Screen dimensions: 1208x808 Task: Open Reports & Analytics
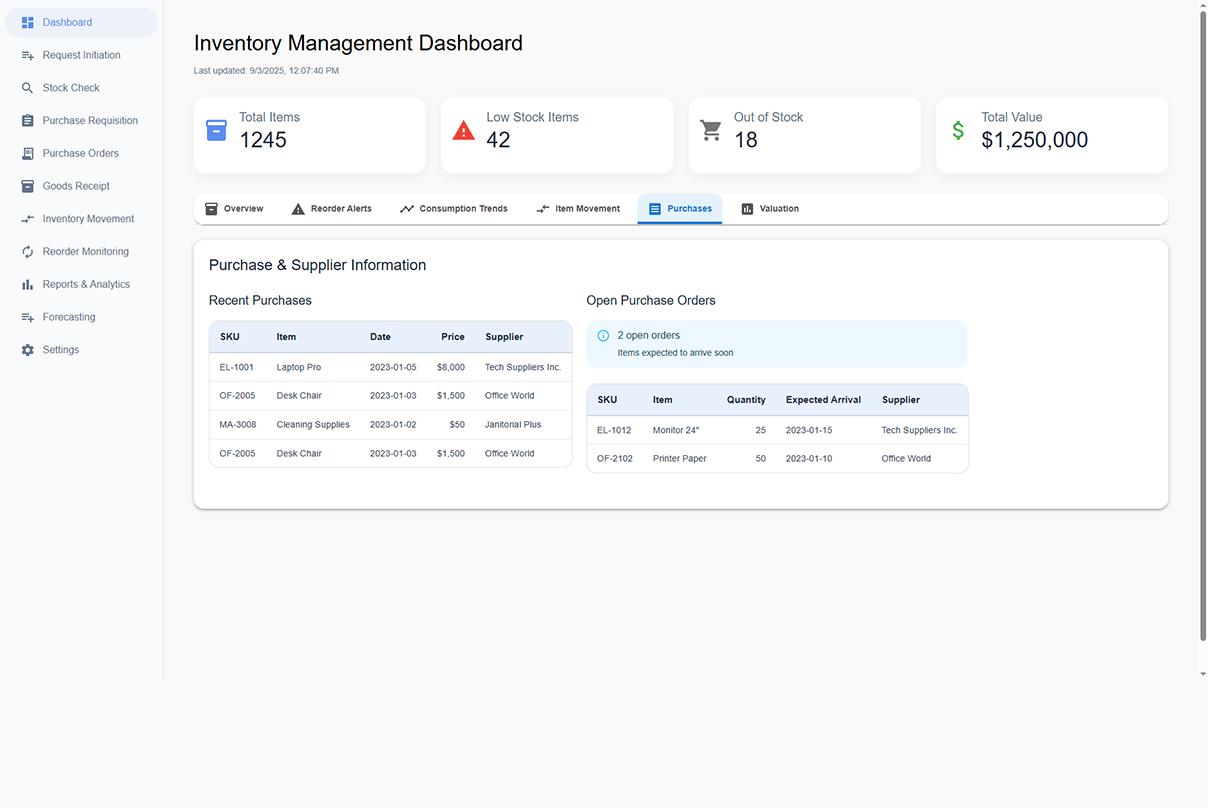(x=81, y=285)
